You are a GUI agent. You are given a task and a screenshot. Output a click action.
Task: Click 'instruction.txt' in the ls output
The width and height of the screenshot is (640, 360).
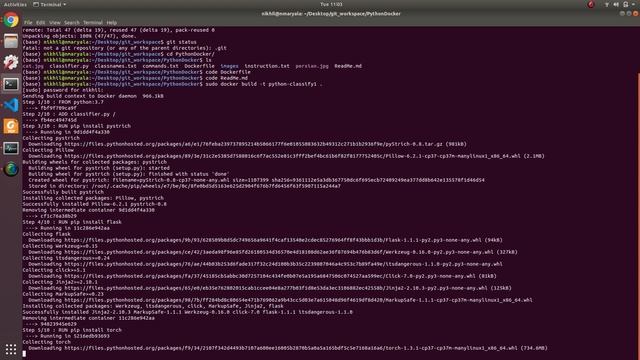[x=267, y=66]
